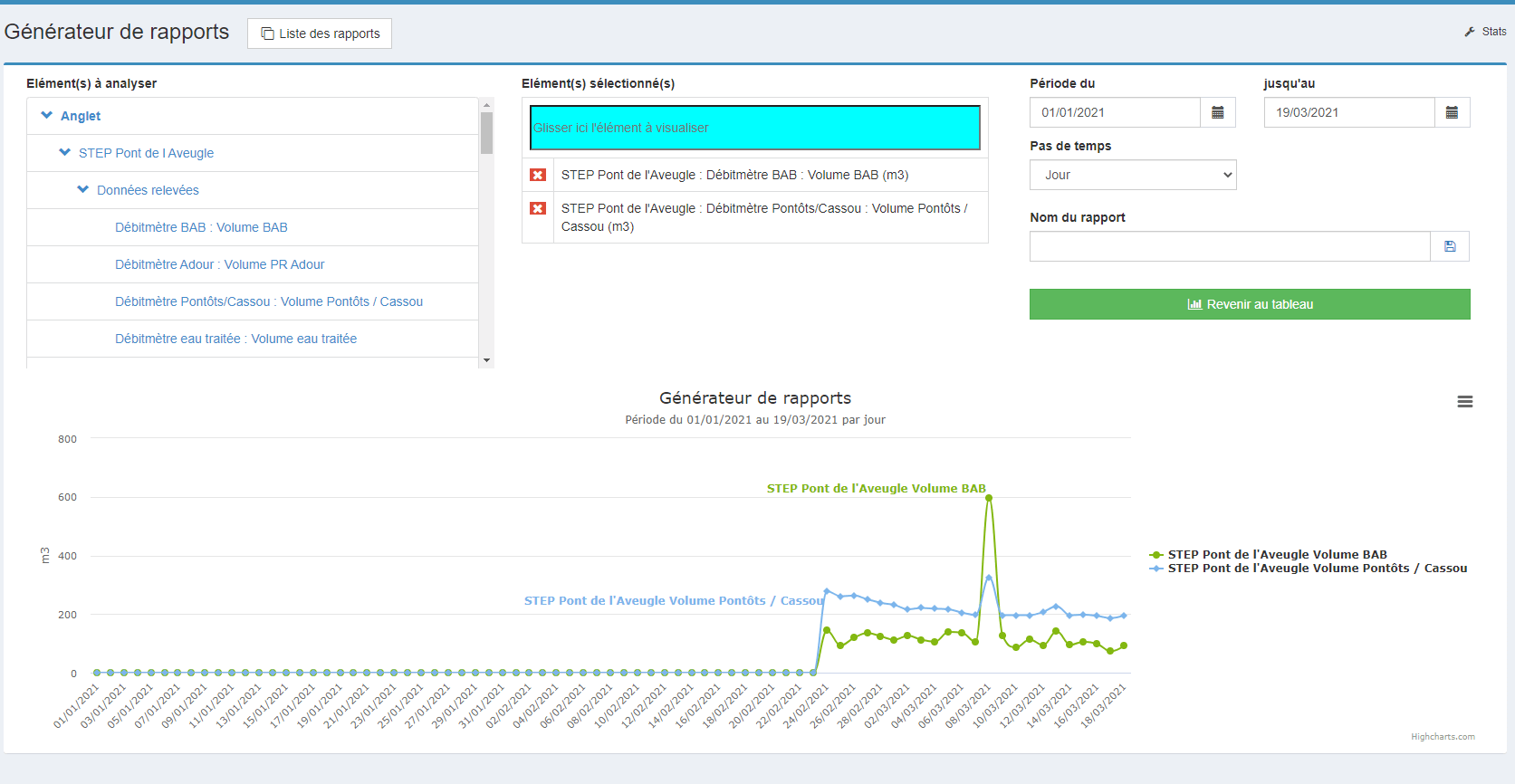This screenshot has height=784, width=1515.
Task: Open the chart hamburger context menu
Action: (x=1464, y=402)
